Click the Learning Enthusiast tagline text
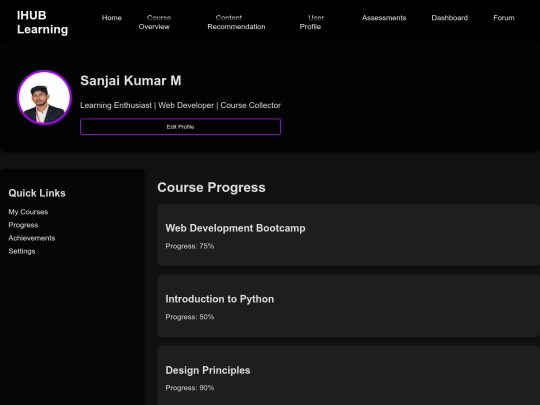The width and height of the screenshot is (540, 405). tap(180, 105)
